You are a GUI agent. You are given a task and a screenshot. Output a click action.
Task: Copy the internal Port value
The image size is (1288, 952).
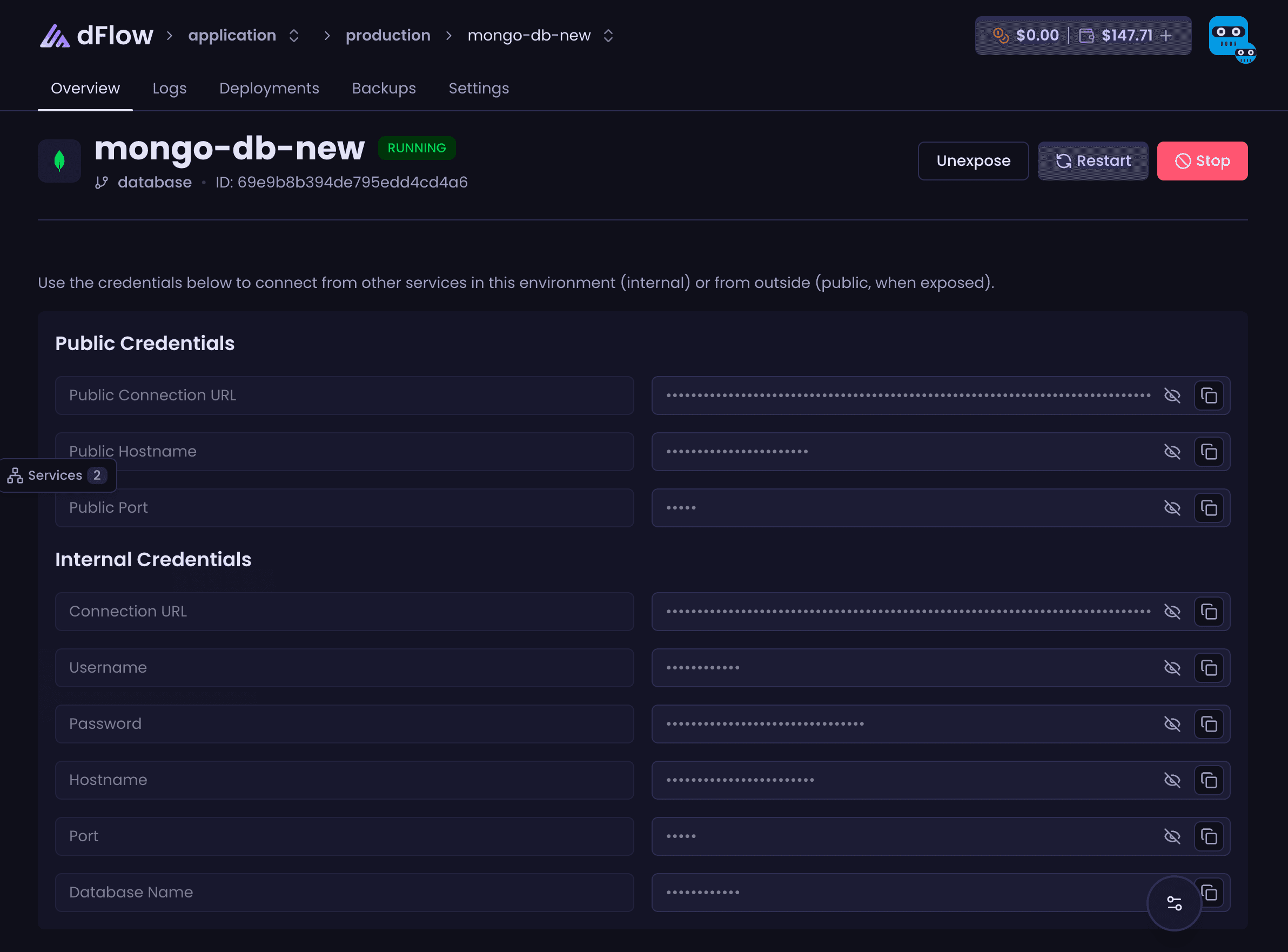(x=1209, y=836)
